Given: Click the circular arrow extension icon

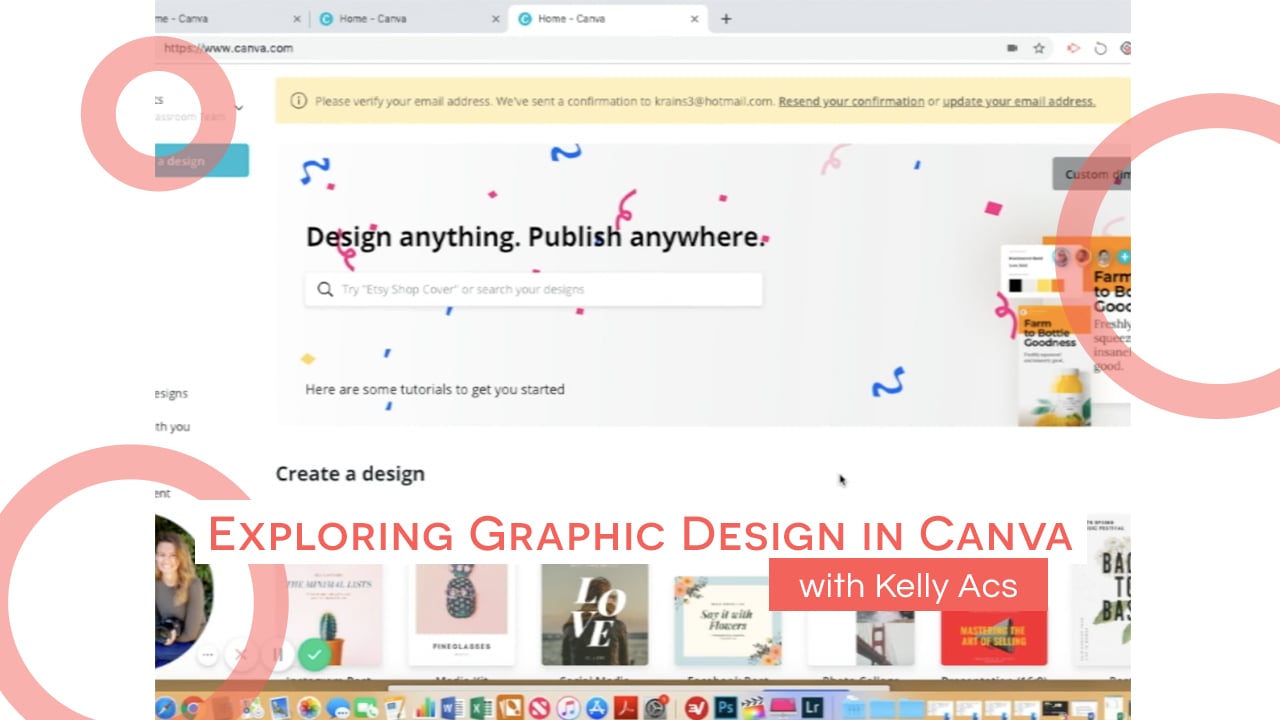Looking at the screenshot, I should click(x=1100, y=48).
